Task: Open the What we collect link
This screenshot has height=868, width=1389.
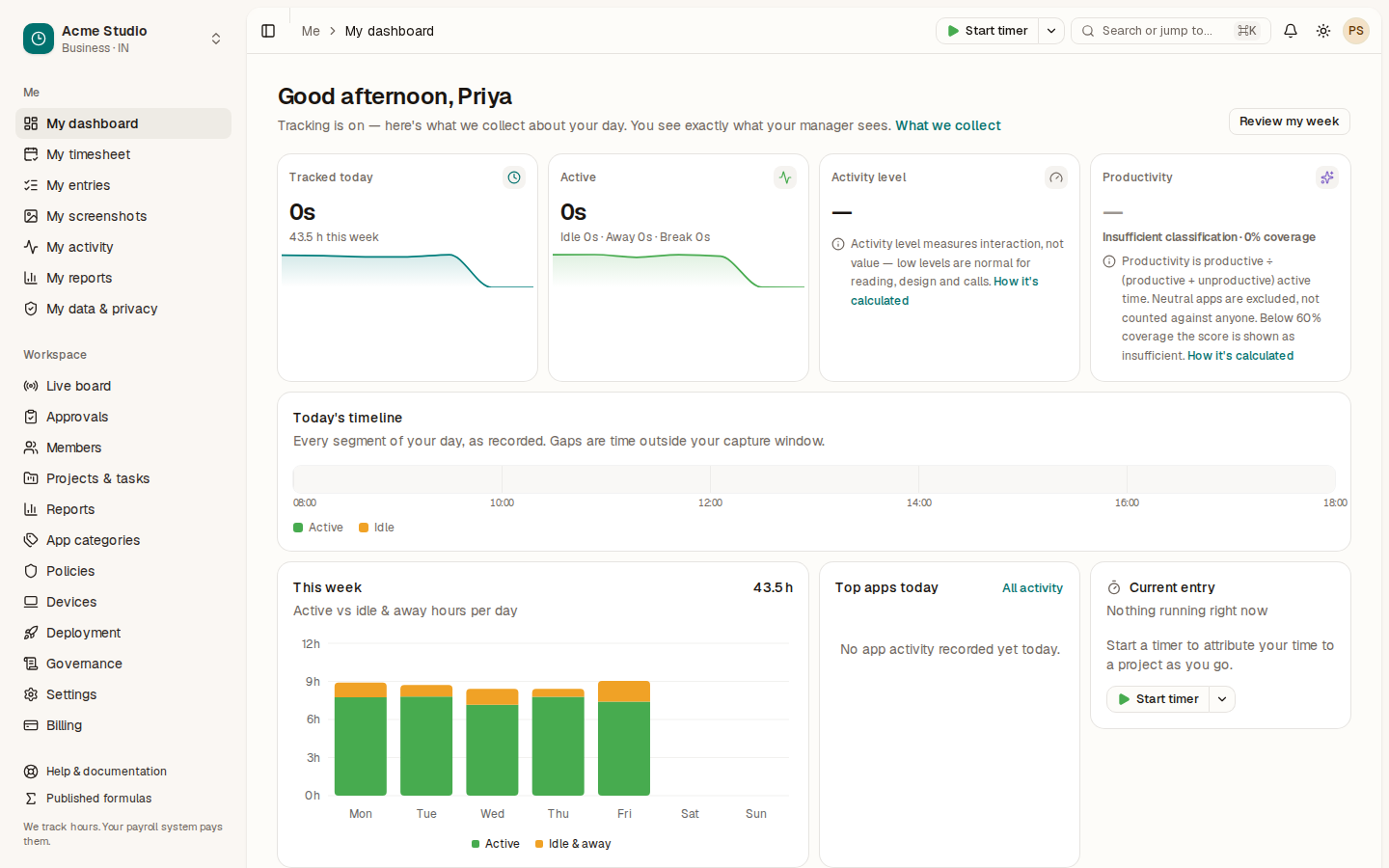Action: point(948,125)
